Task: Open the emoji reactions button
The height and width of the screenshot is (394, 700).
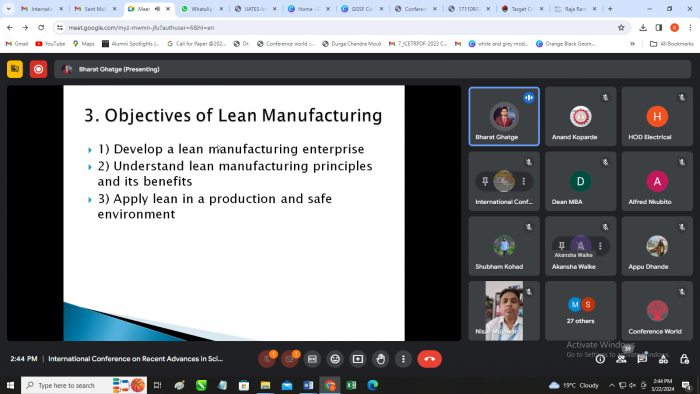Action: 335,359
